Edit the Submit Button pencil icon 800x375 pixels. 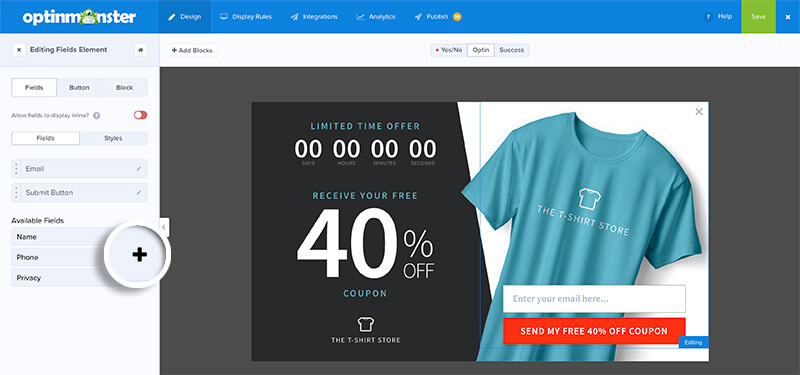click(x=139, y=193)
